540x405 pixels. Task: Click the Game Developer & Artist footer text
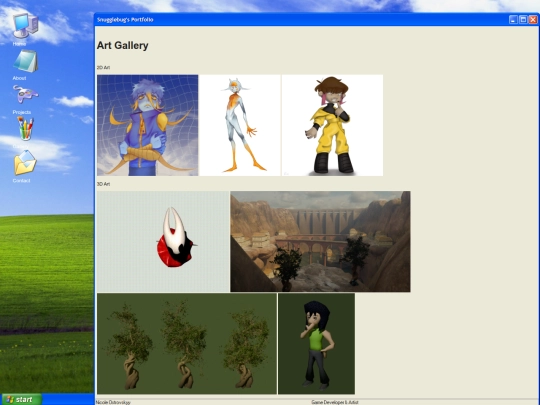[x=335, y=402]
